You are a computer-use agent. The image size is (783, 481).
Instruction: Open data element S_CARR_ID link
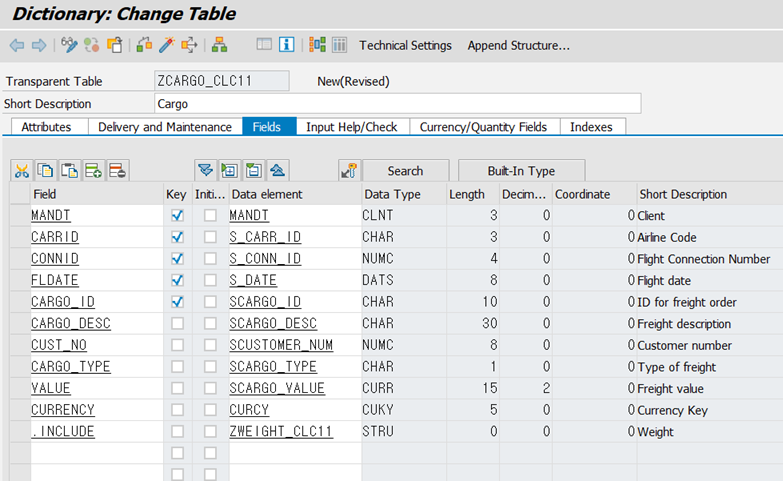265,237
